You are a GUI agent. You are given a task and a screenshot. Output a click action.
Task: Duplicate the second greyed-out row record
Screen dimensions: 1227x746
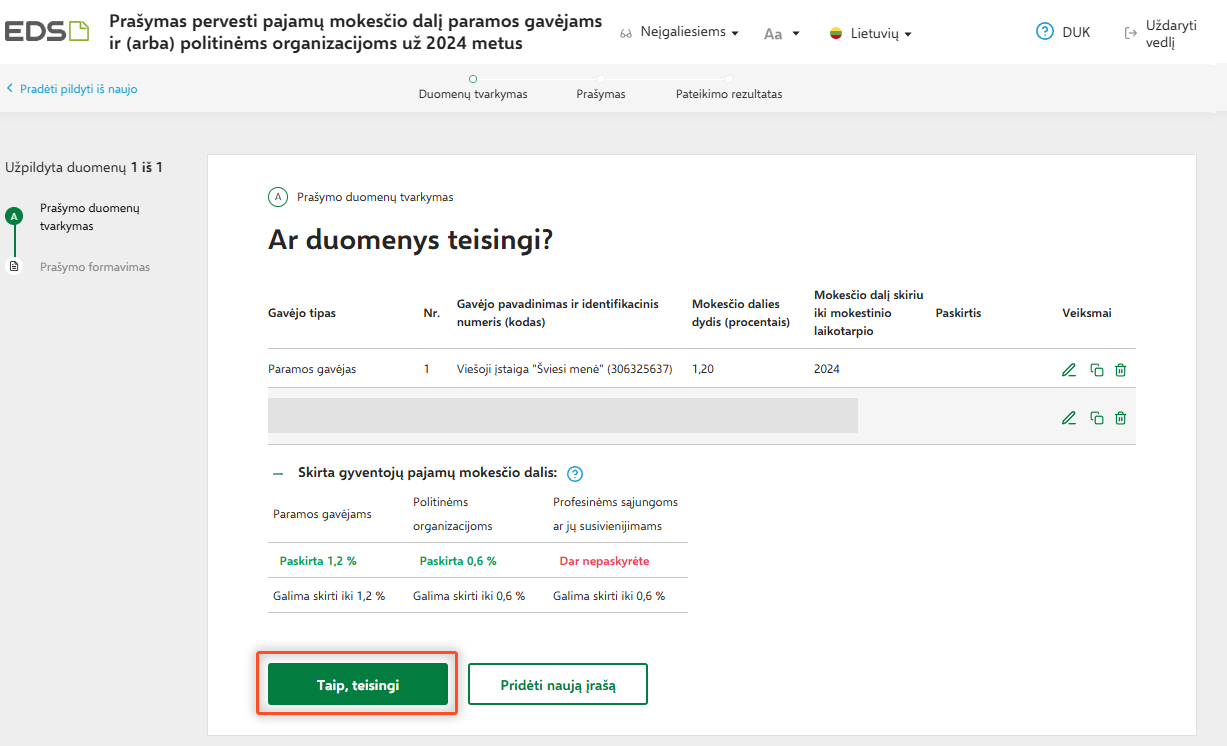[x=1096, y=418]
